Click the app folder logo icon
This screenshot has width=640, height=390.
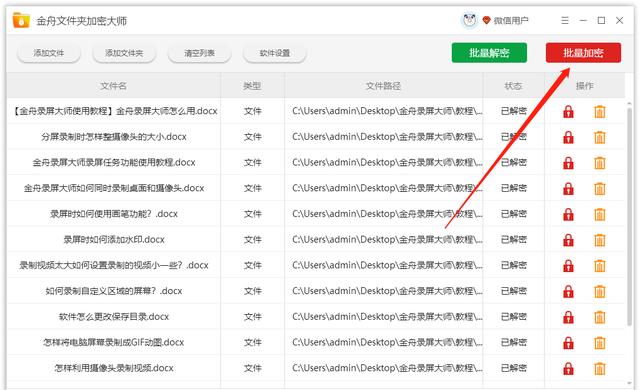tap(21, 20)
